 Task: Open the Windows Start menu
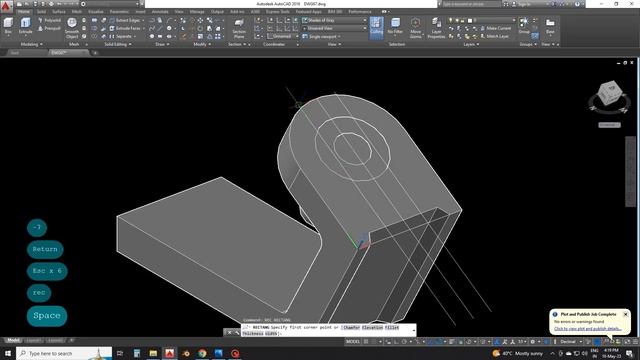click(x=8, y=353)
